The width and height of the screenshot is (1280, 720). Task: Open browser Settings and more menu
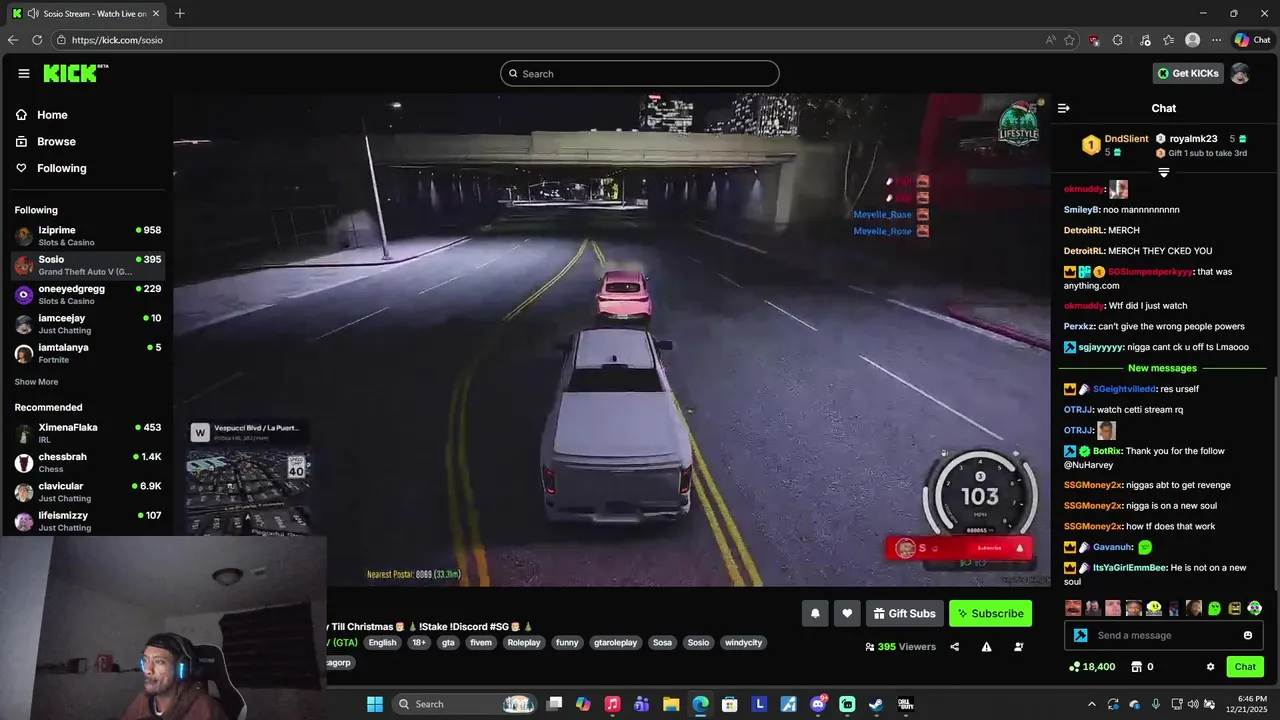(1216, 40)
